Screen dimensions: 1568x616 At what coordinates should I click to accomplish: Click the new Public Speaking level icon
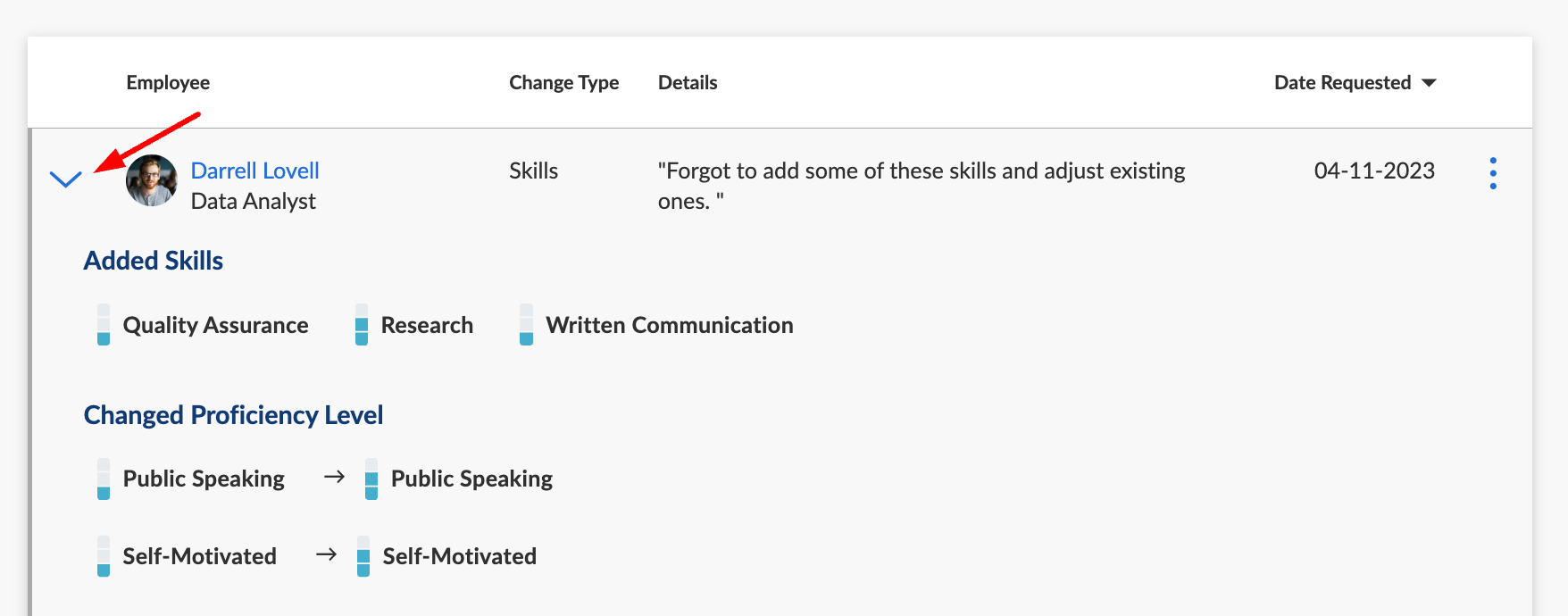pyautogui.click(x=371, y=479)
